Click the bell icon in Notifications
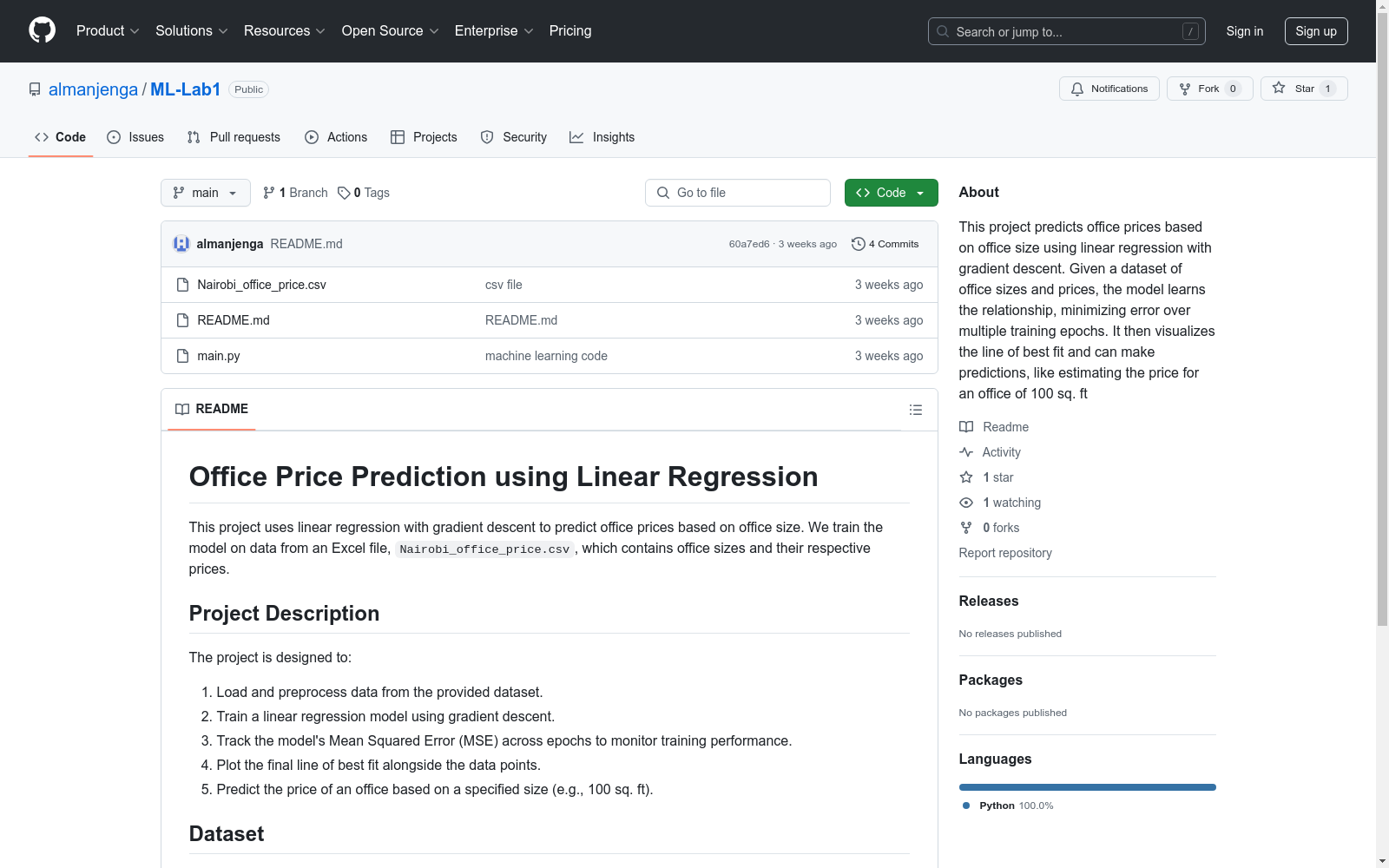The width and height of the screenshot is (1389, 868). (1077, 89)
